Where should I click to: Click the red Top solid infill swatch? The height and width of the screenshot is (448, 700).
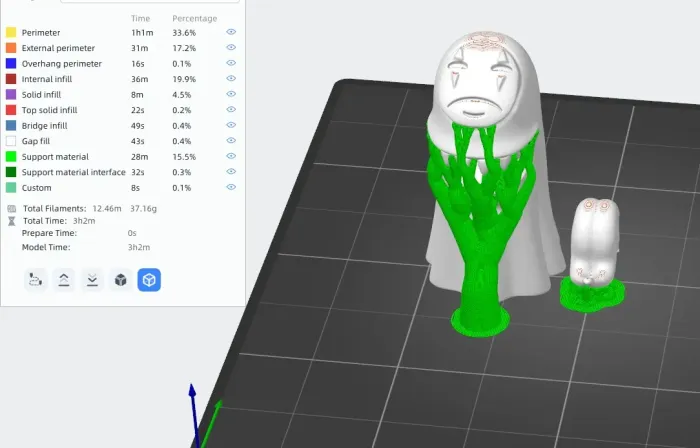point(11,110)
